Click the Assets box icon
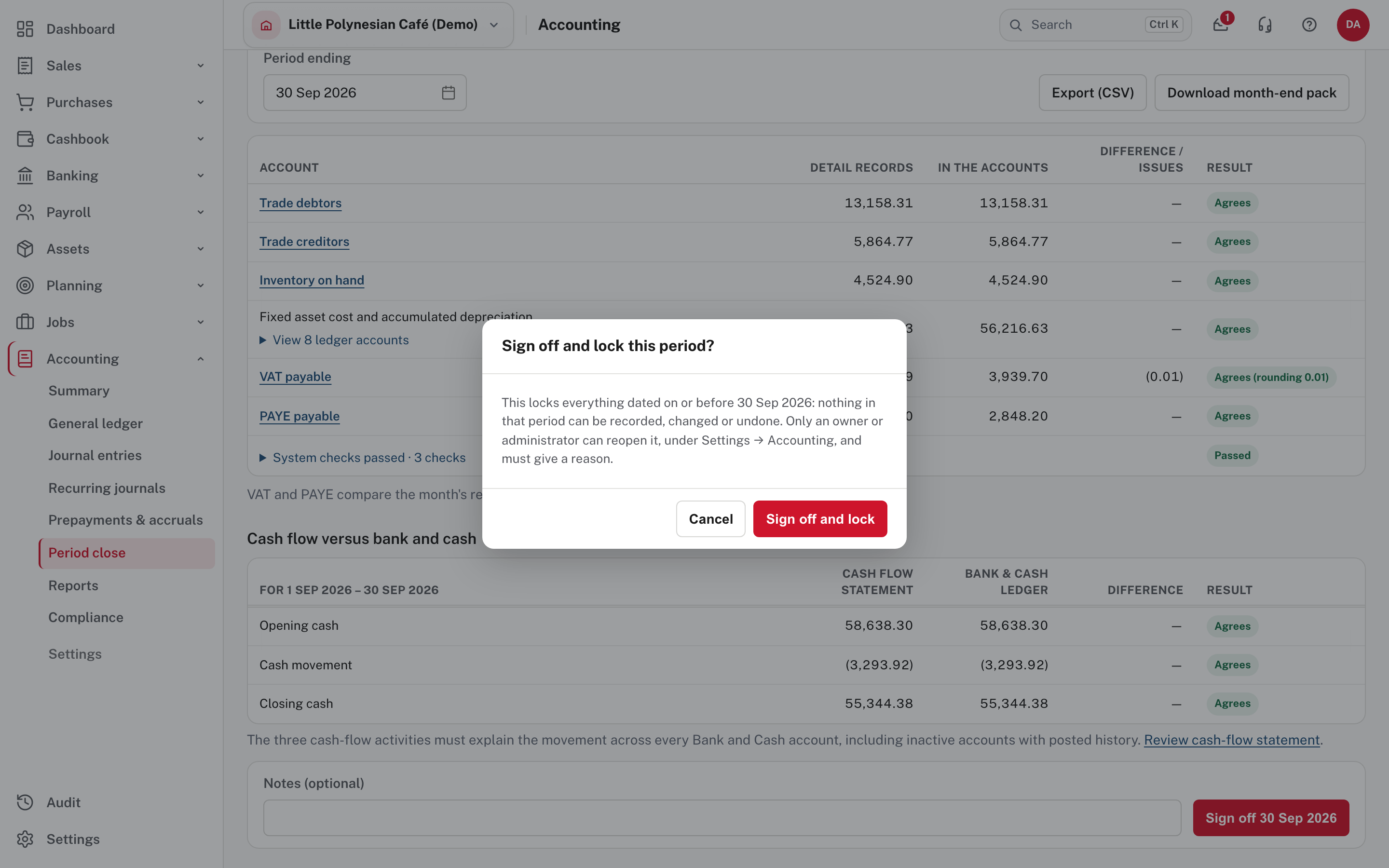This screenshot has height=868, width=1389. pos(25,249)
